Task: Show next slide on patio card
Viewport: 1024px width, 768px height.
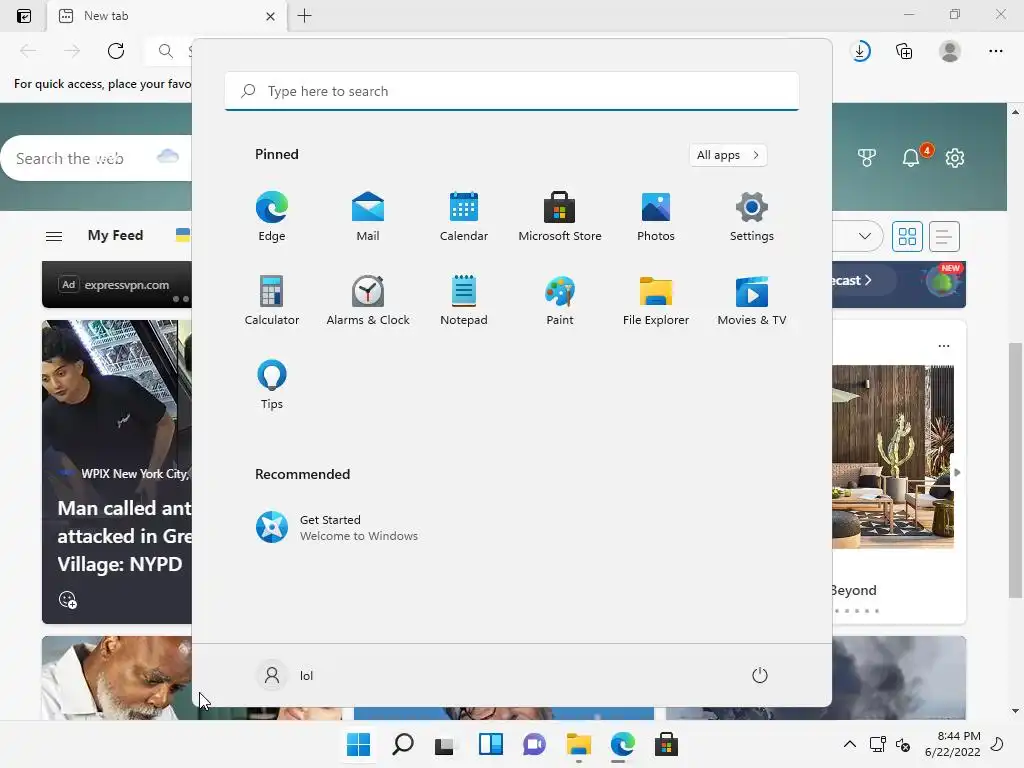Action: 957,472
